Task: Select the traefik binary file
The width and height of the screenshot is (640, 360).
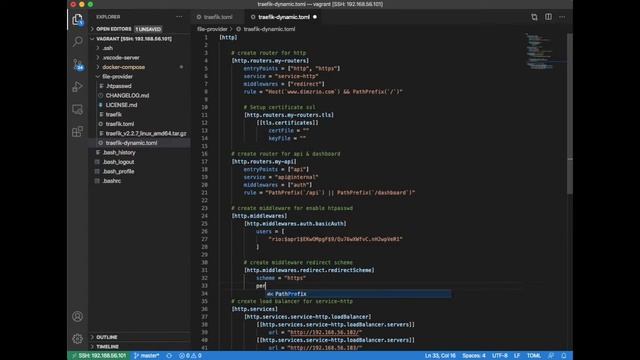Action: (x=140, y=114)
